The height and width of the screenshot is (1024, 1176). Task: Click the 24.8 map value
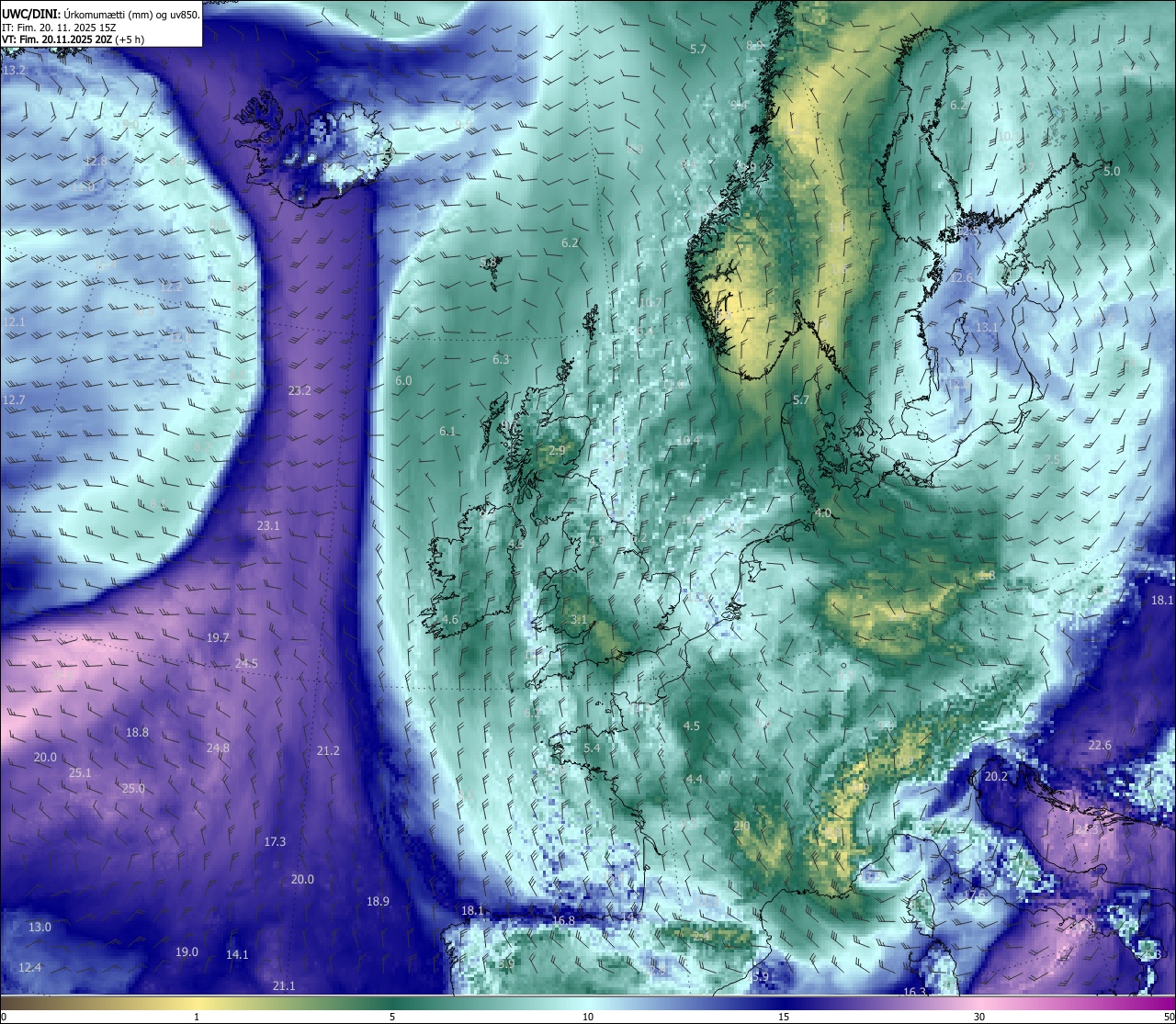[218, 748]
